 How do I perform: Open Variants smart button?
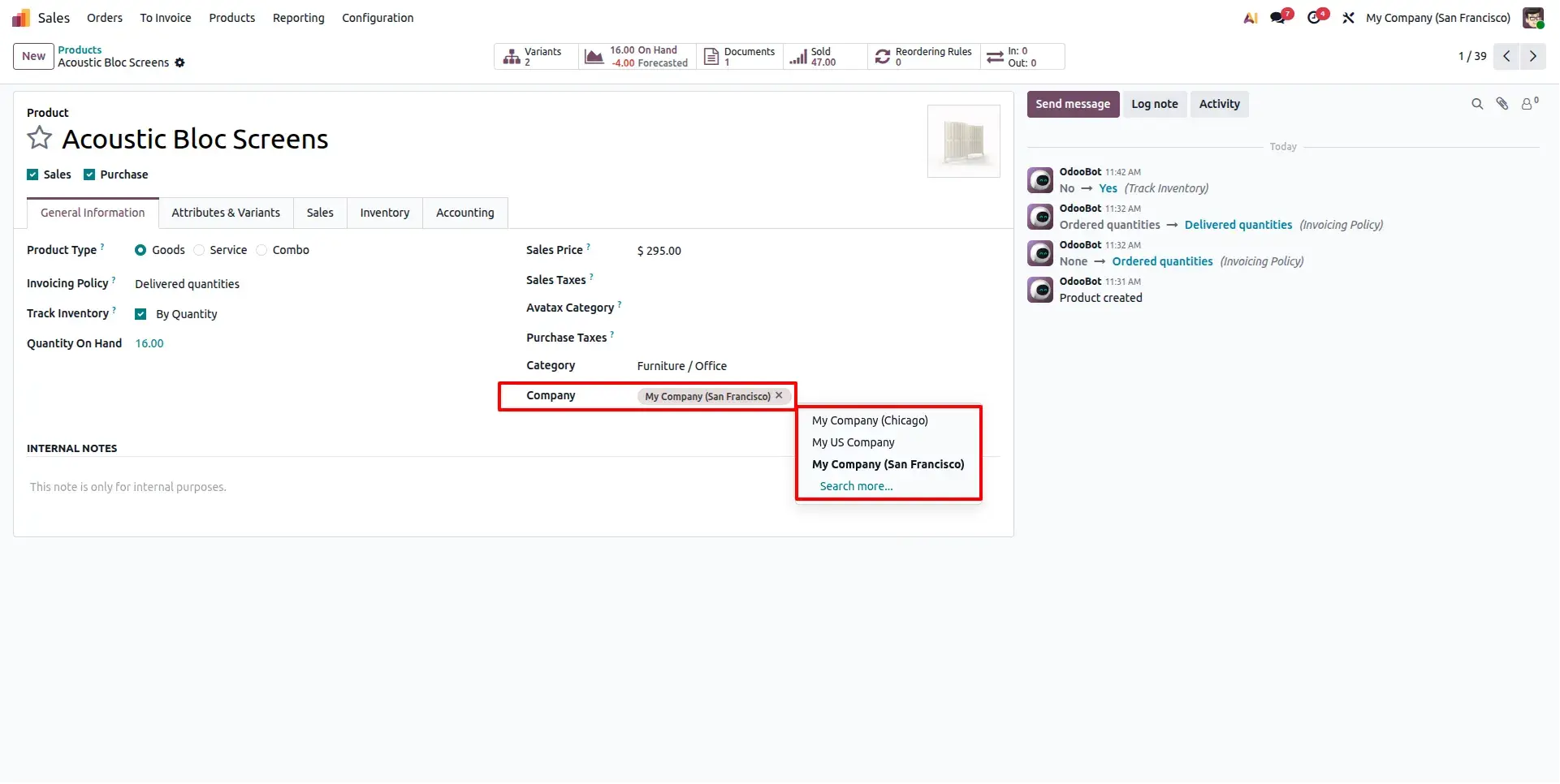pyautogui.click(x=536, y=57)
